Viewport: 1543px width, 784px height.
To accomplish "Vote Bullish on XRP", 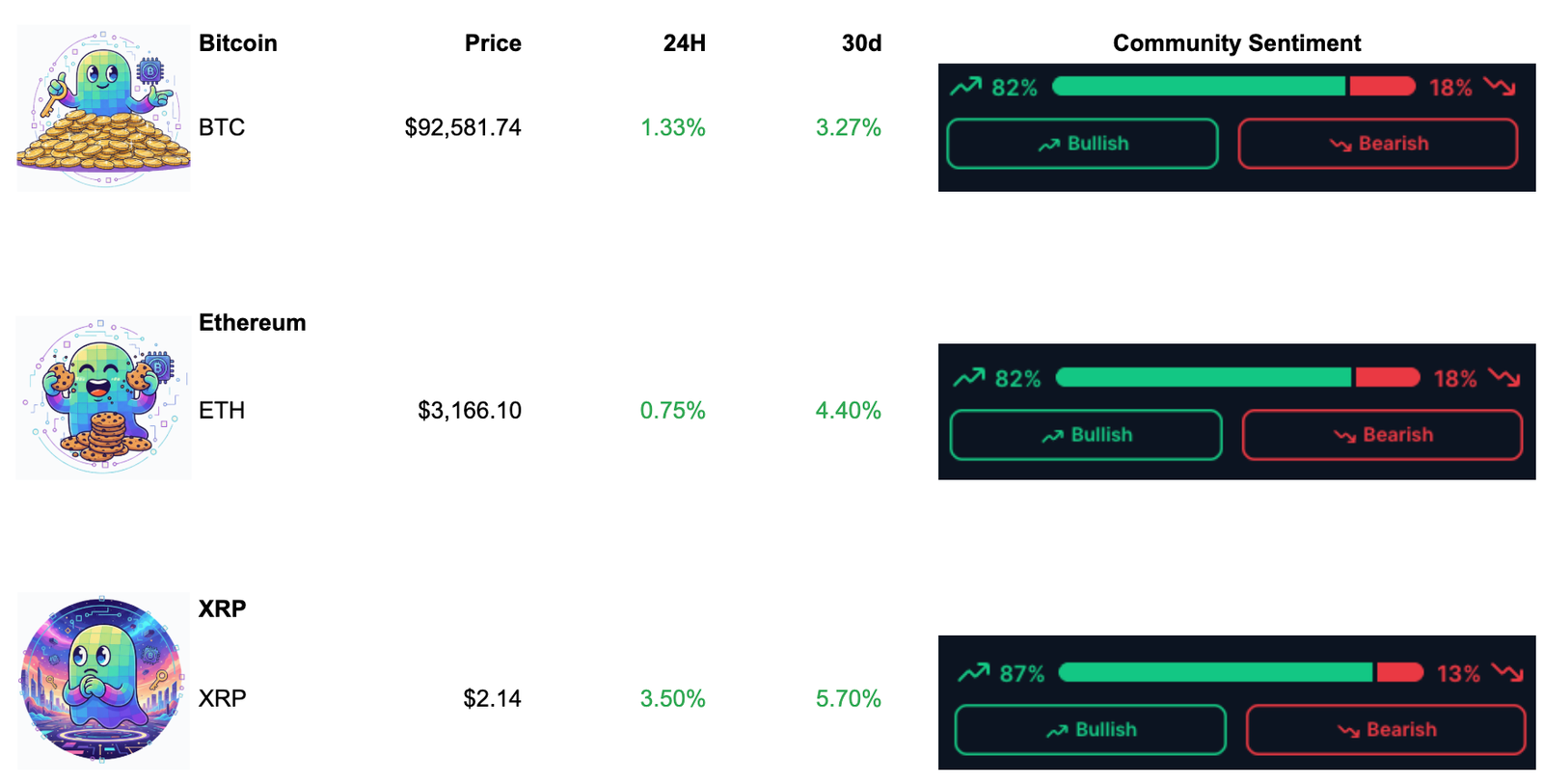I will click(1090, 730).
